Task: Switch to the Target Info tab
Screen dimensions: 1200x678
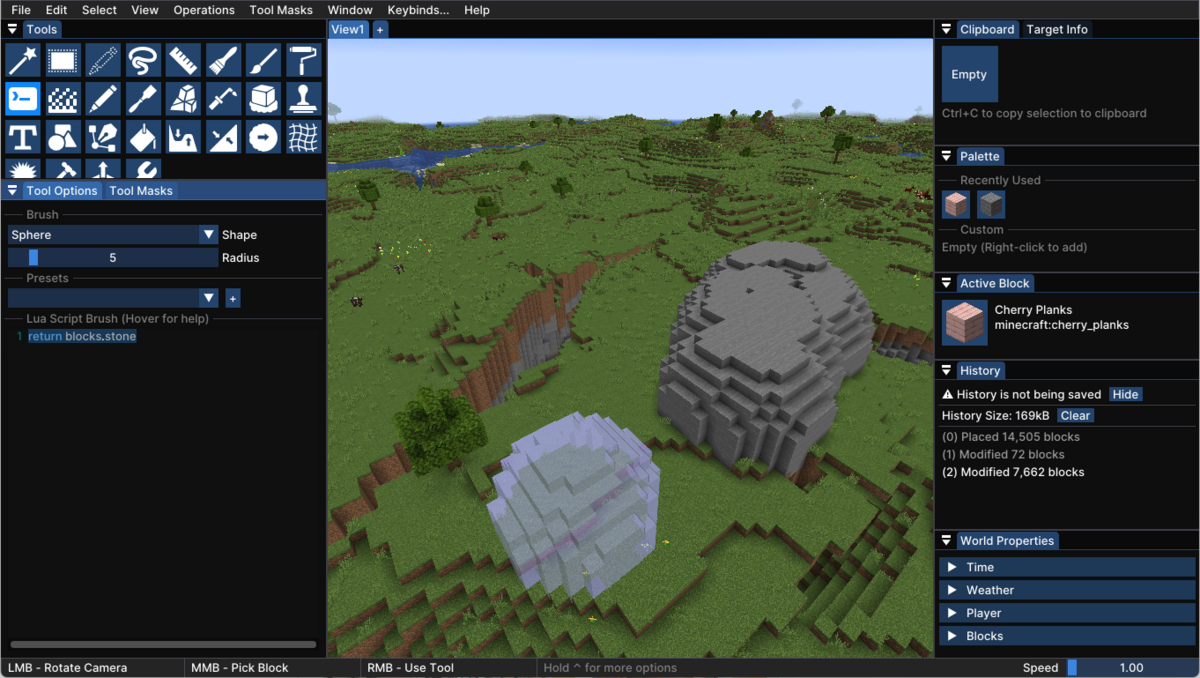Action: tap(1057, 29)
